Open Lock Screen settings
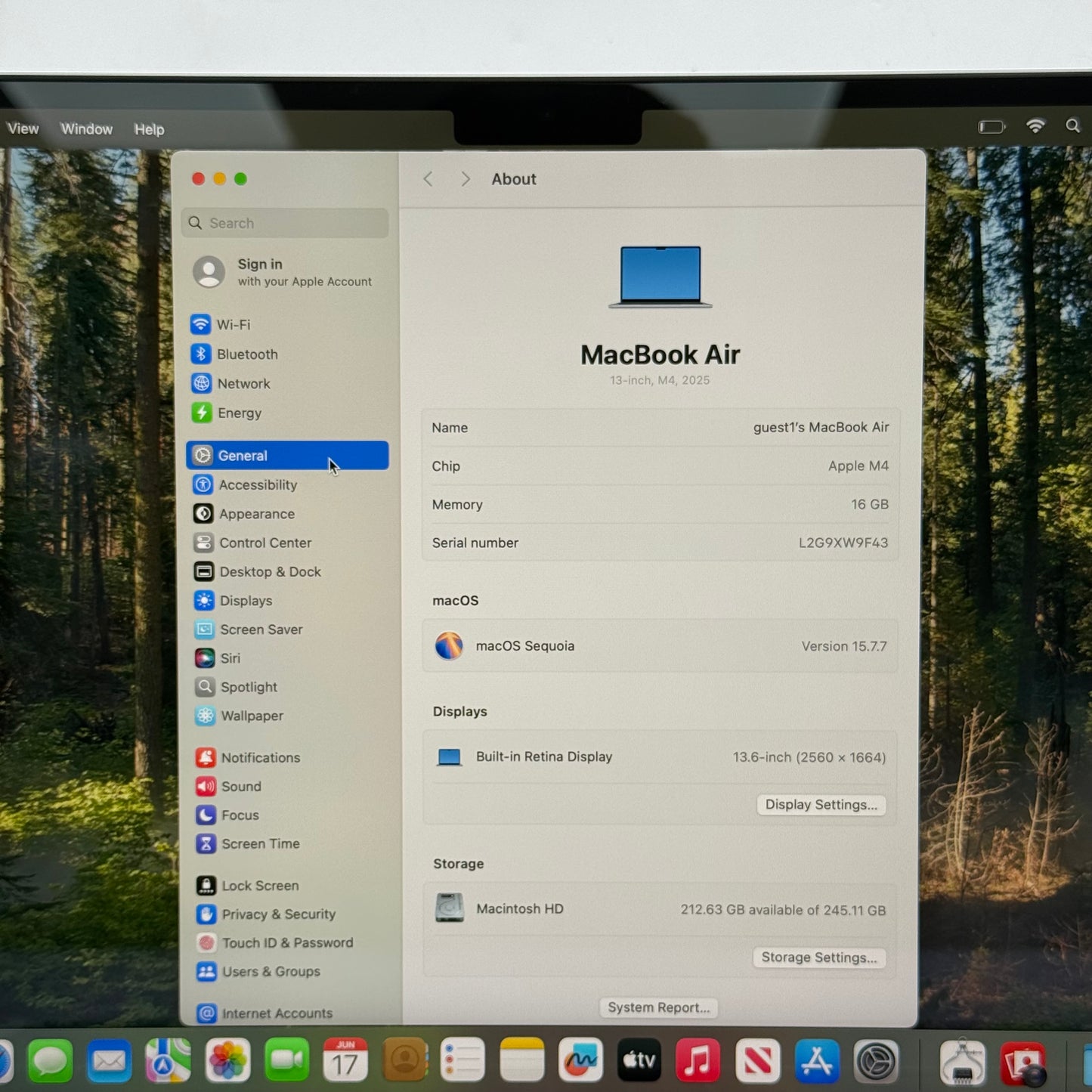The image size is (1092, 1092). pyautogui.click(x=248, y=886)
